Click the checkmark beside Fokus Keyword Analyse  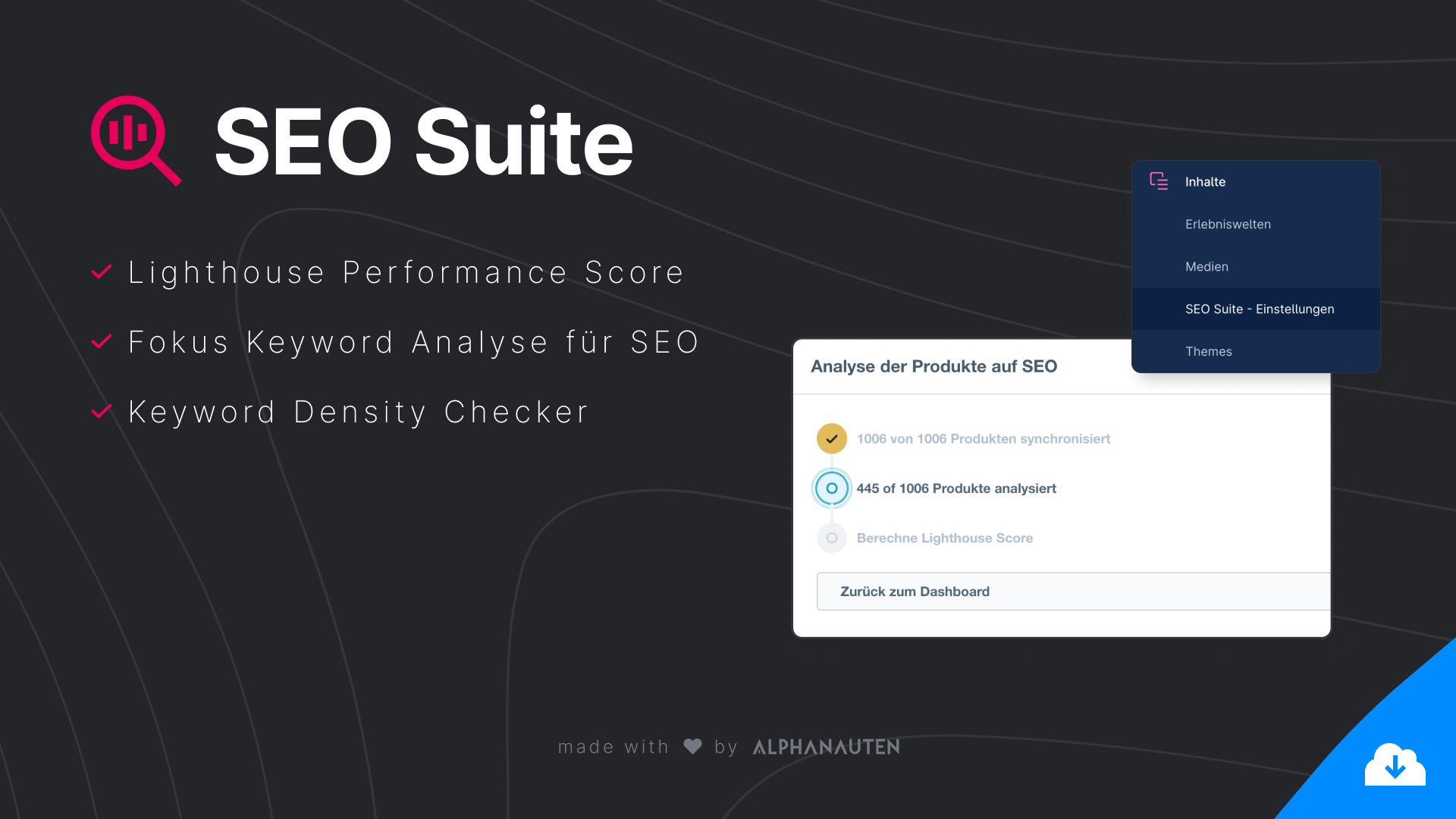point(102,341)
